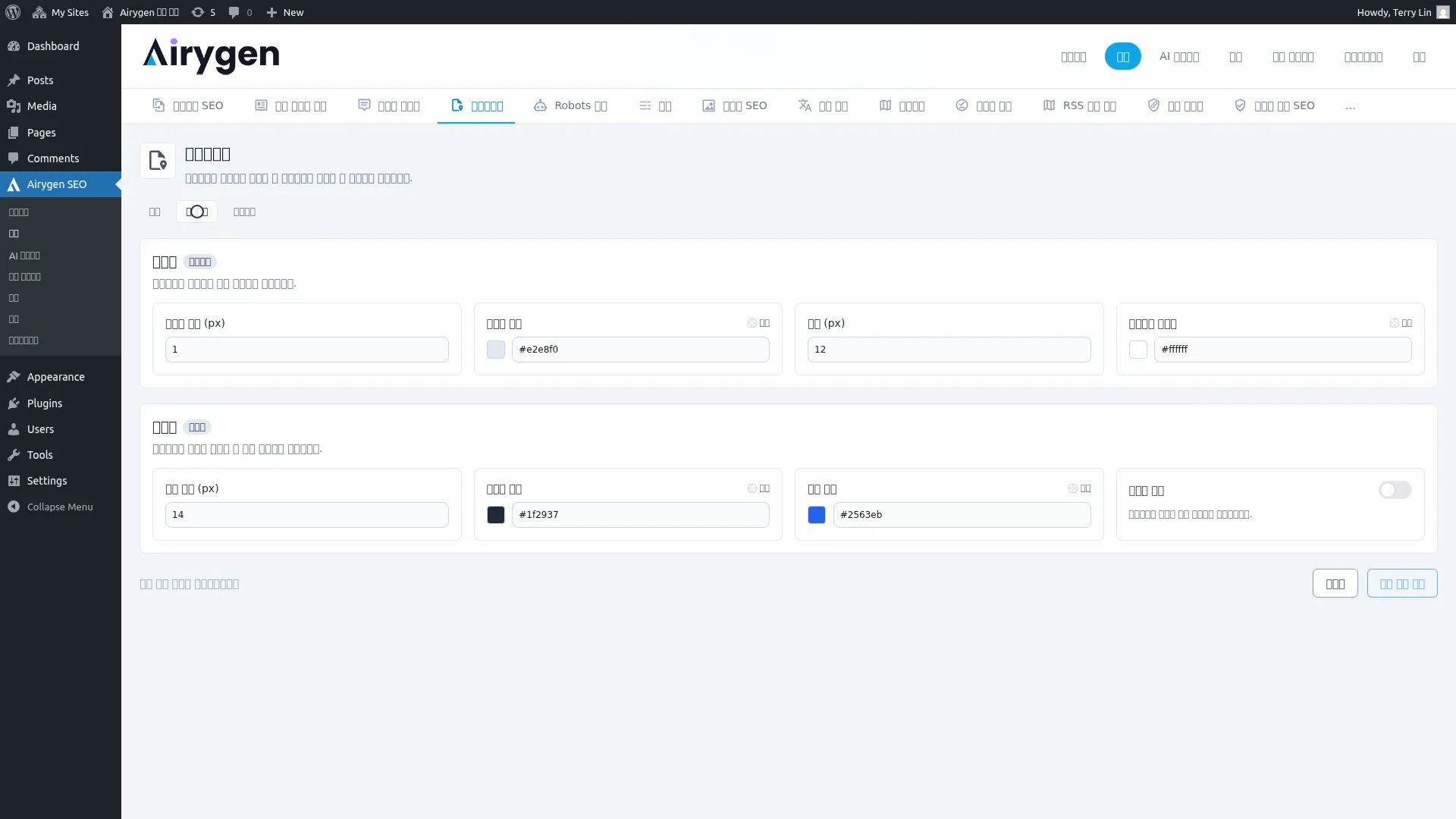Open the Robots tab

tap(570, 105)
